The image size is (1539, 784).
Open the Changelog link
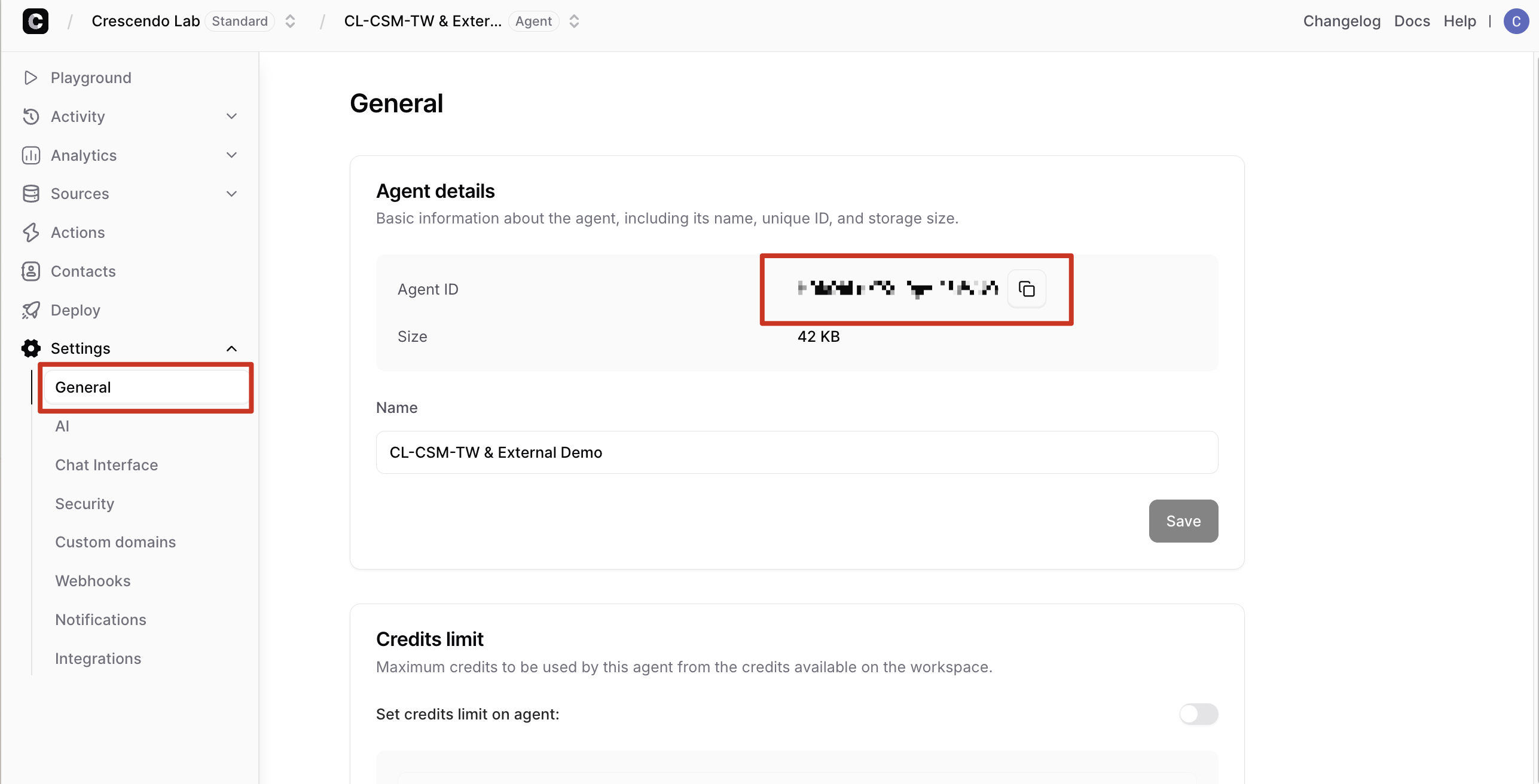pos(1342,22)
